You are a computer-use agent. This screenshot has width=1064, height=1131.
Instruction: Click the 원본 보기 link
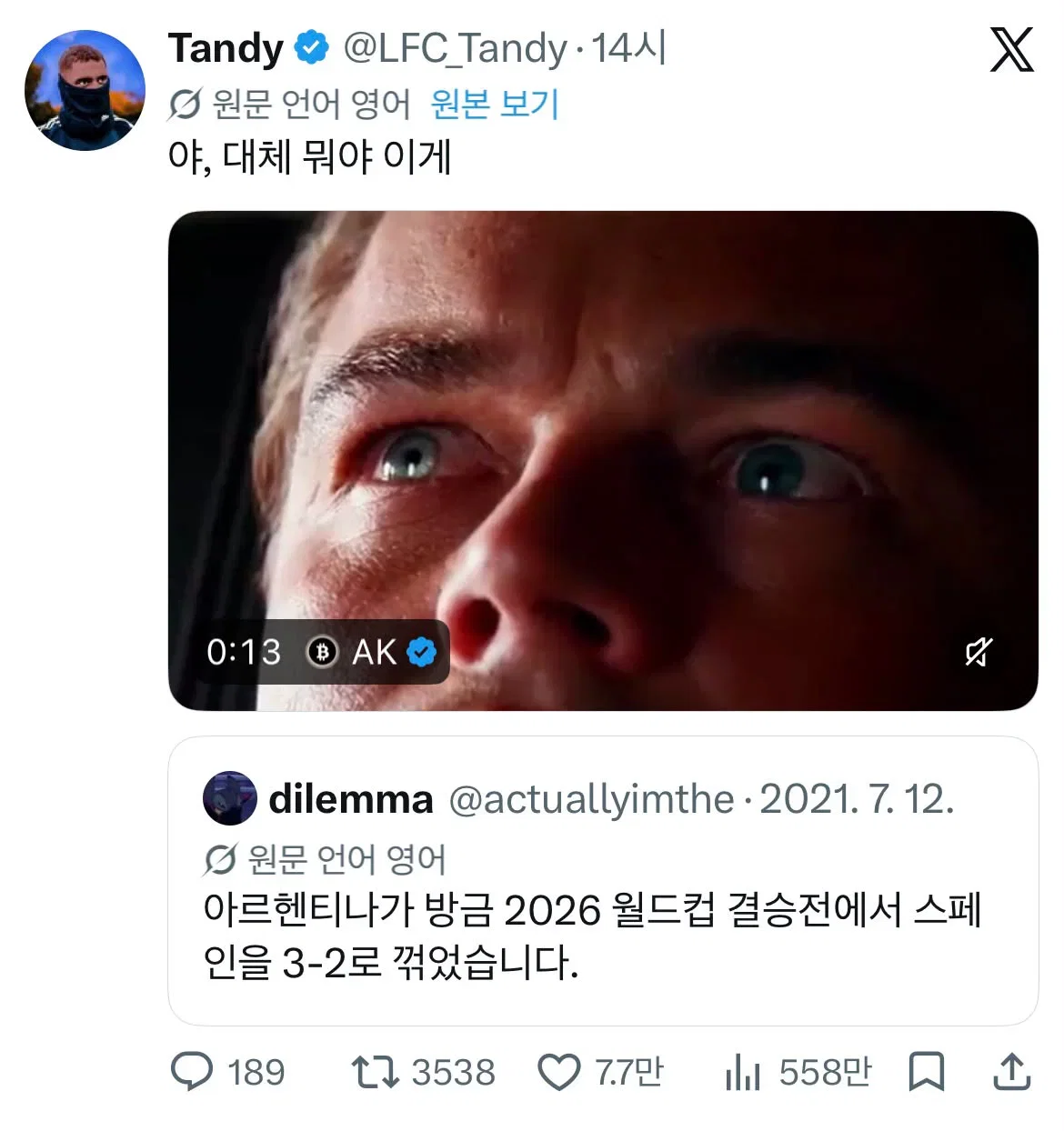[x=495, y=104]
